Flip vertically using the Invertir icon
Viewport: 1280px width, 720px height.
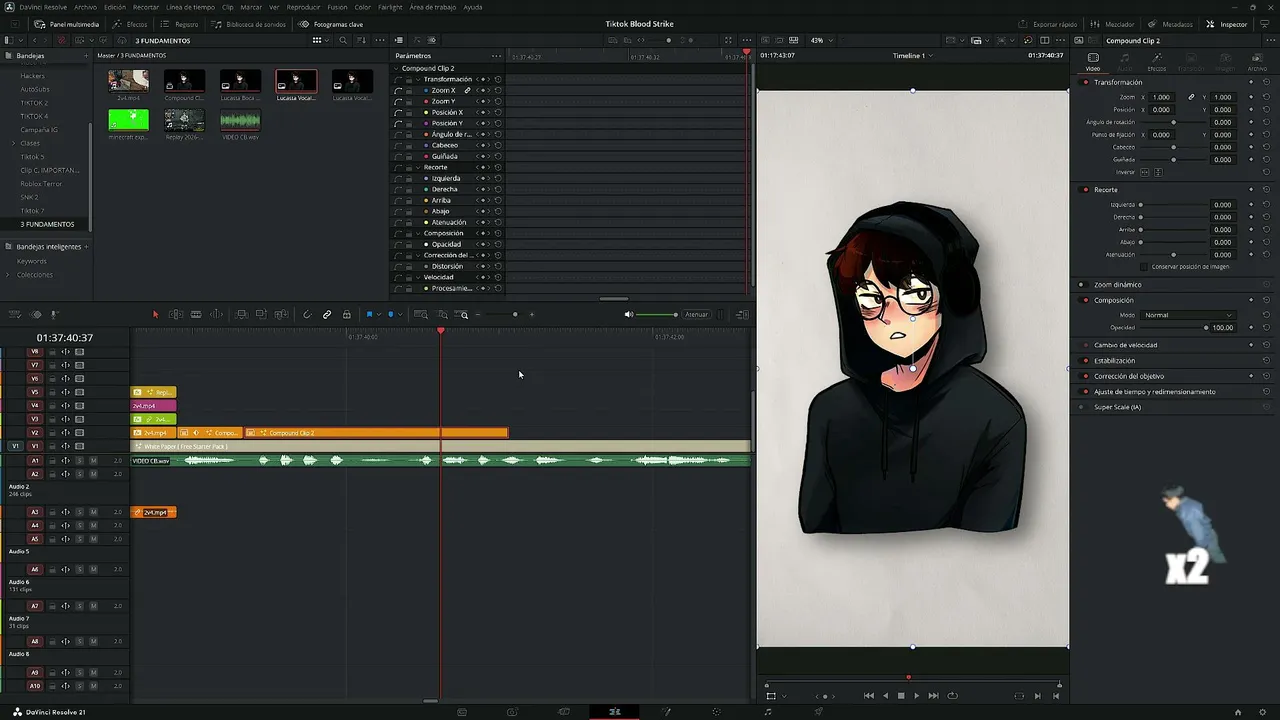click(1158, 172)
